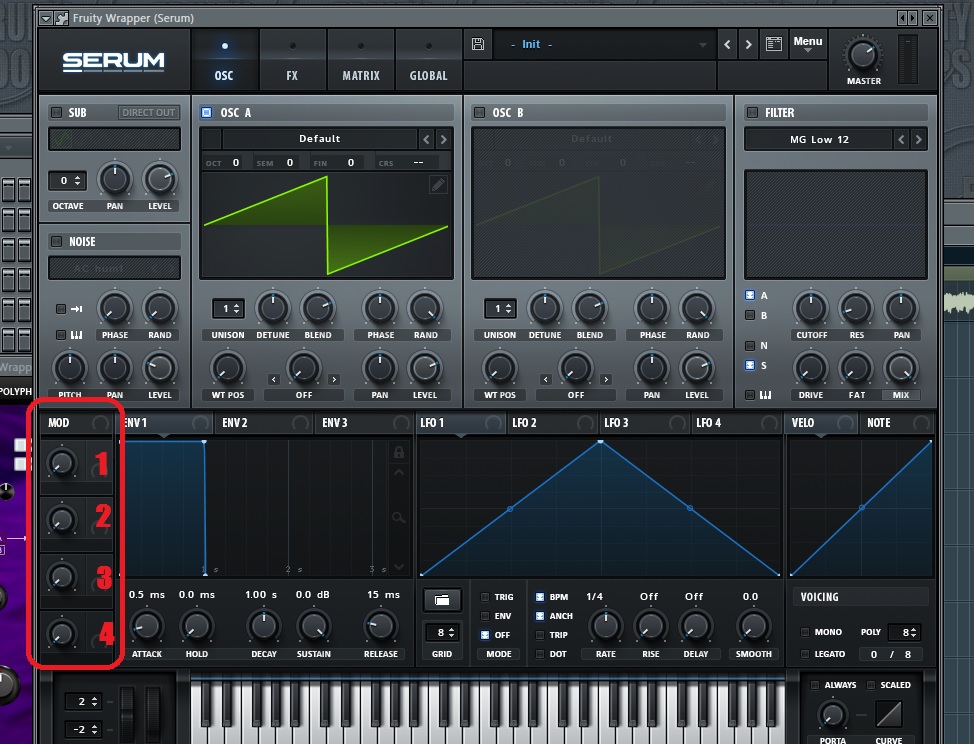Click the OSC A OCT value field
The image size is (974, 744).
tap(235, 163)
